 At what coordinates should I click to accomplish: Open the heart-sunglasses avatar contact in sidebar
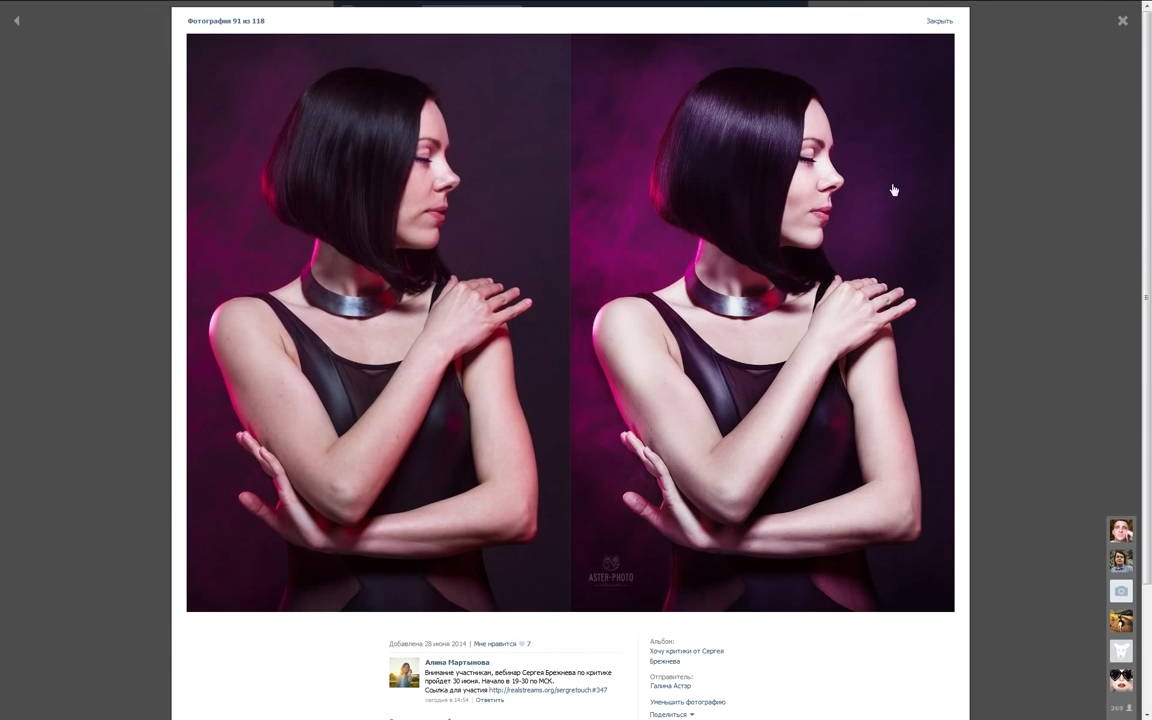(x=1120, y=680)
